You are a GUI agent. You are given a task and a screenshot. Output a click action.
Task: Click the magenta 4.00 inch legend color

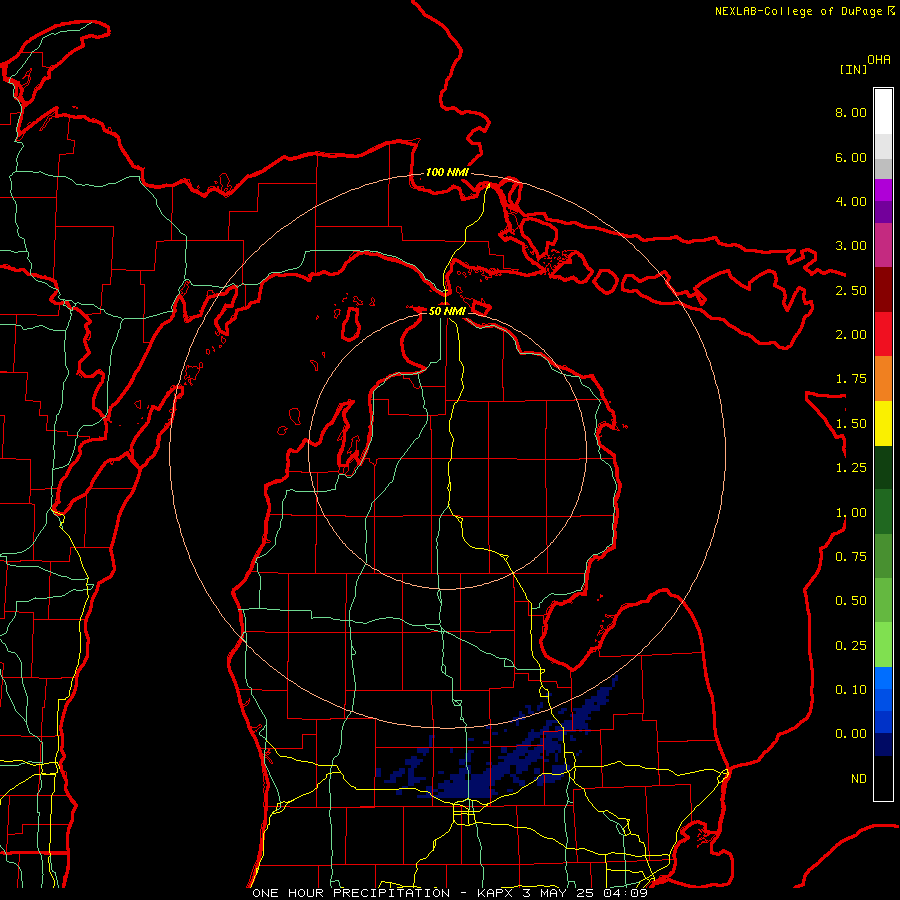(883, 190)
